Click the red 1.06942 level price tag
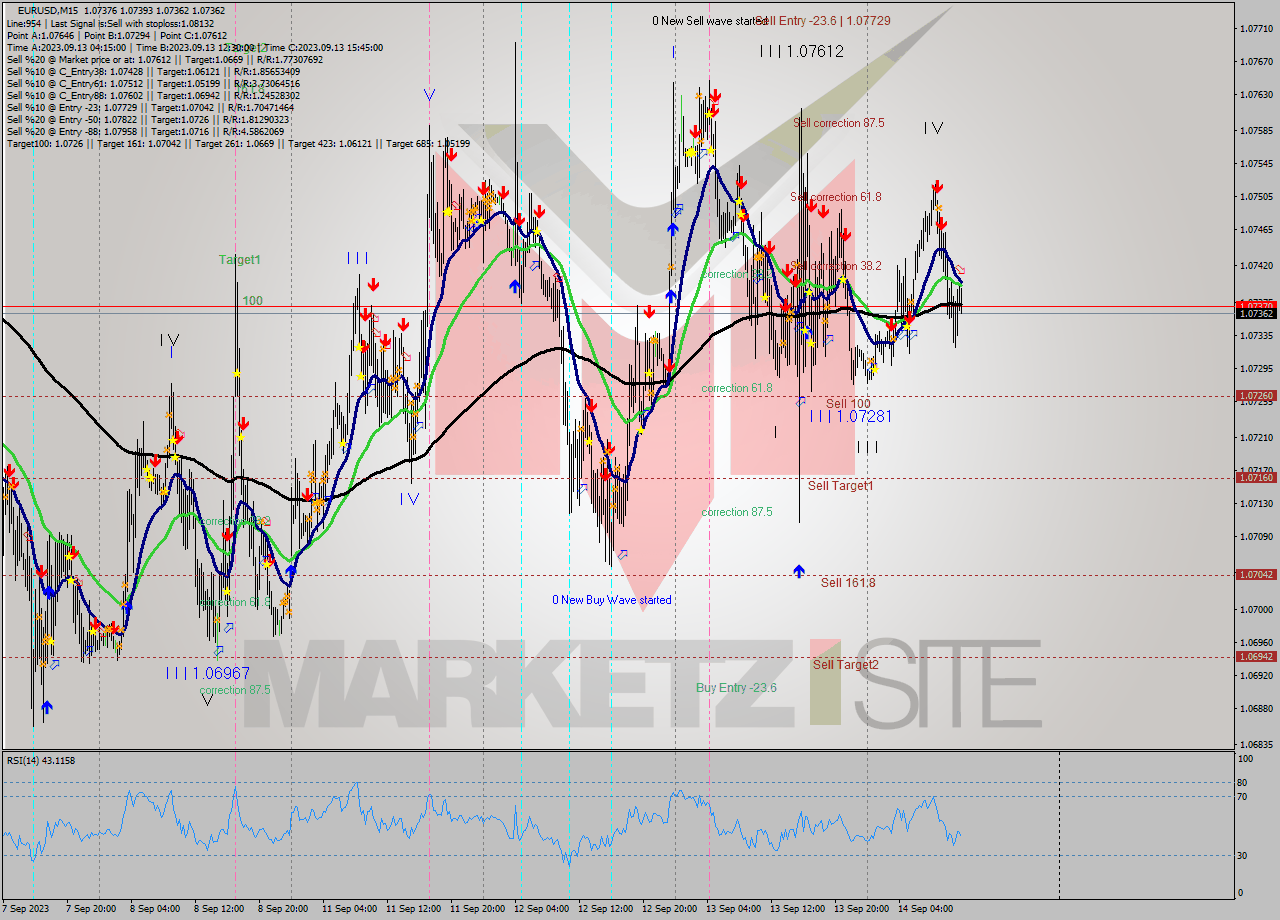 (x=1256, y=657)
